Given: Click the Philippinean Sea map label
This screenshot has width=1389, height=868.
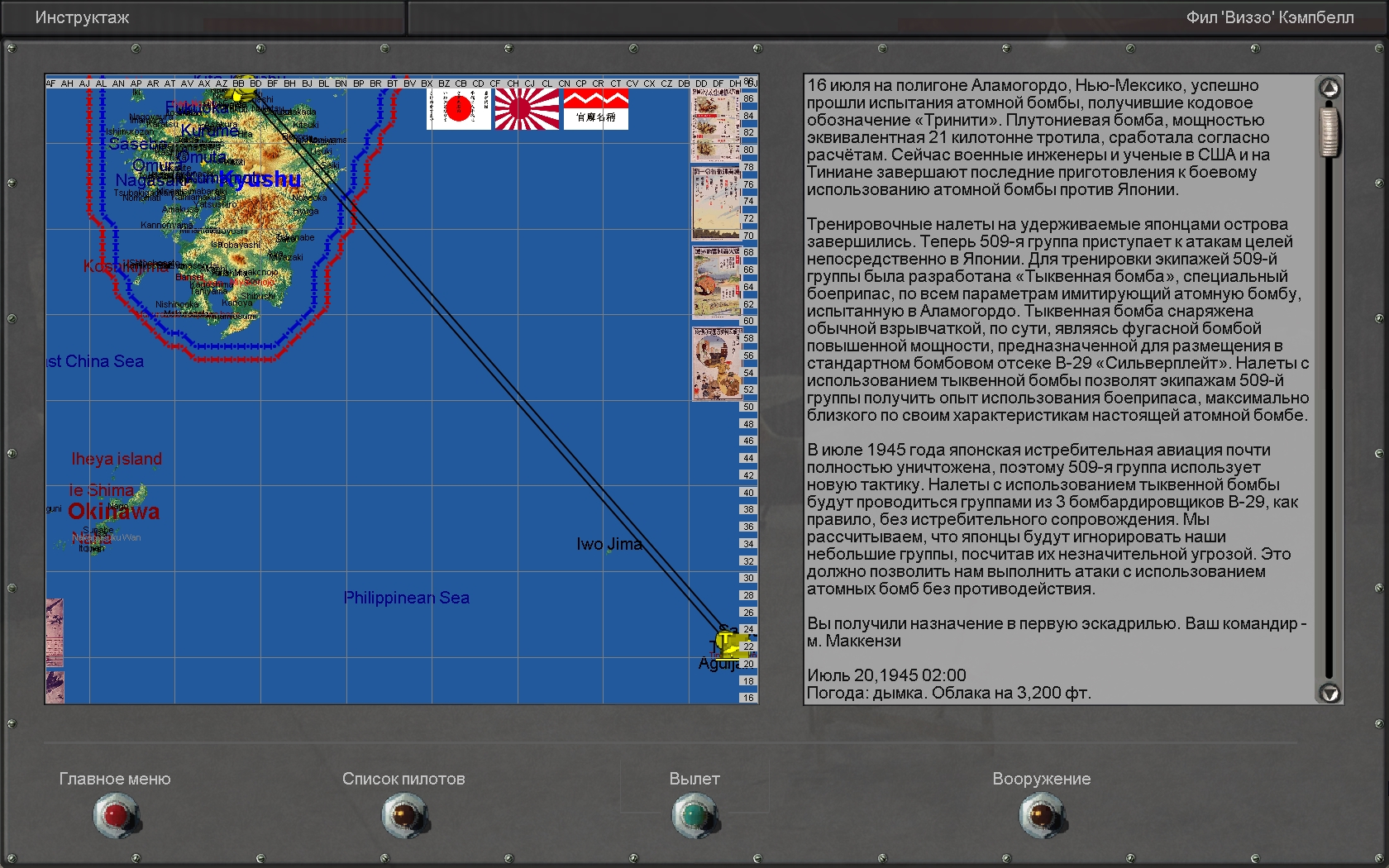Looking at the screenshot, I should [406, 598].
